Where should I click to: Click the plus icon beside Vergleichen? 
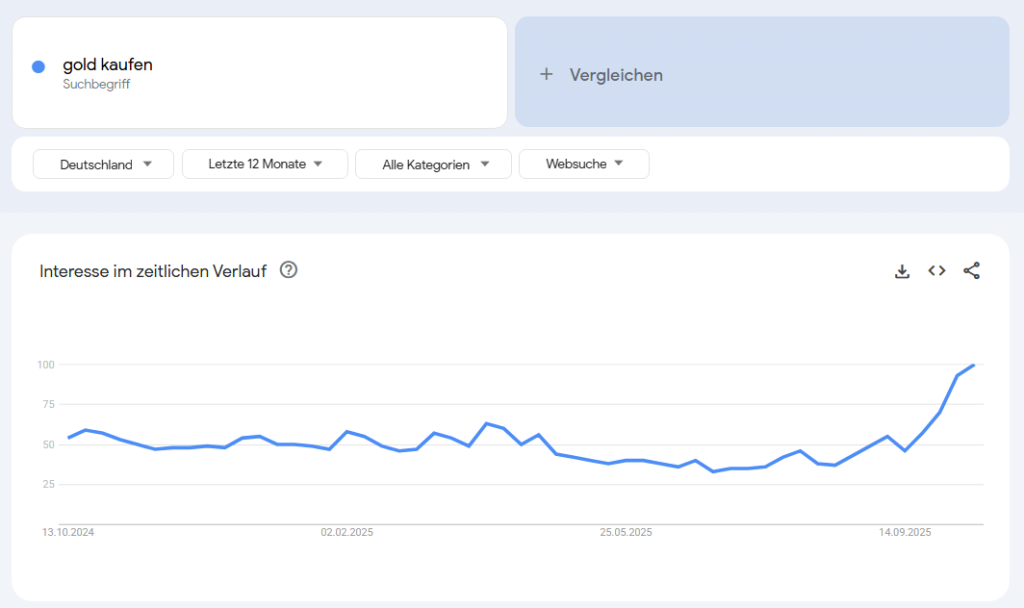(546, 74)
